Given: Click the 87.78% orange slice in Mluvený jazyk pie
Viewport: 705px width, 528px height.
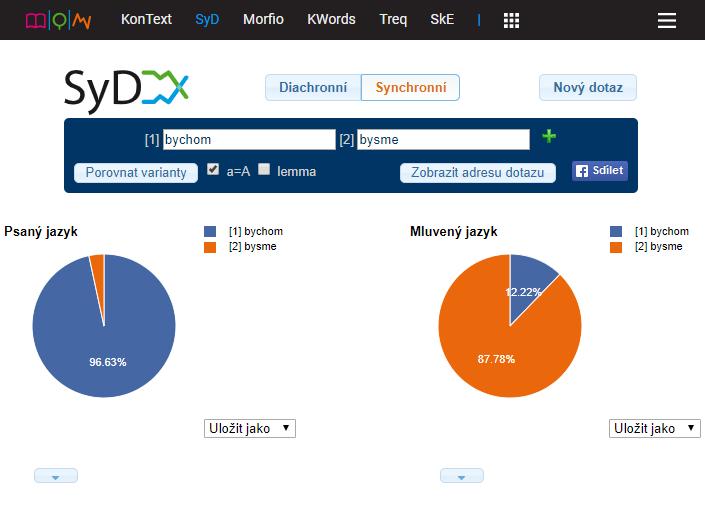Looking at the screenshot, I should click(x=495, y=351).
